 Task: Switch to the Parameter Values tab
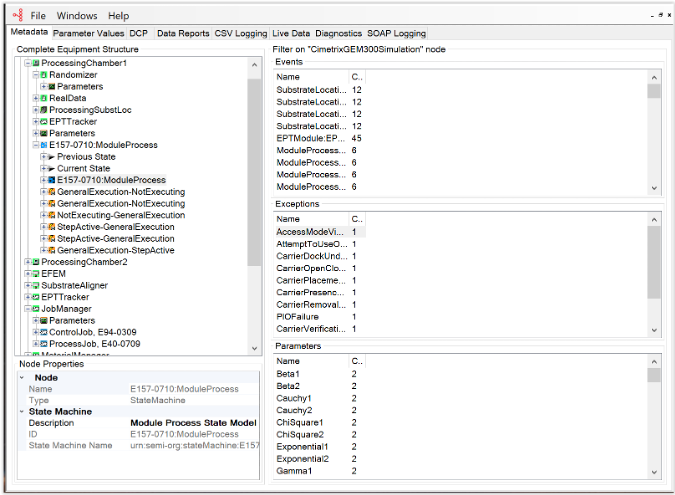[x=89, y=33]
